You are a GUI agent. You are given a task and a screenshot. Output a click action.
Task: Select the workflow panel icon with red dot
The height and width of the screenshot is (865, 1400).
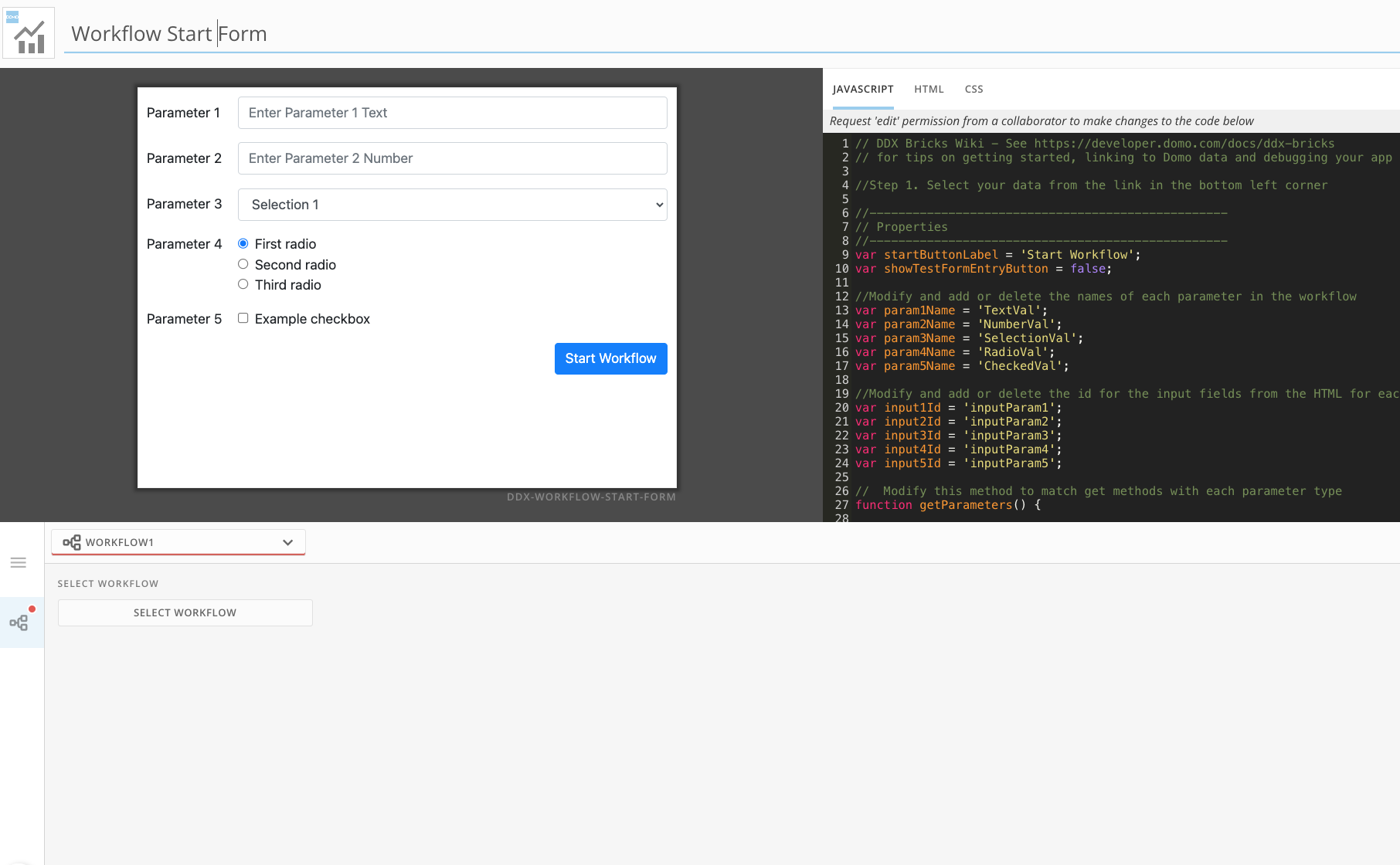[21, 622]
